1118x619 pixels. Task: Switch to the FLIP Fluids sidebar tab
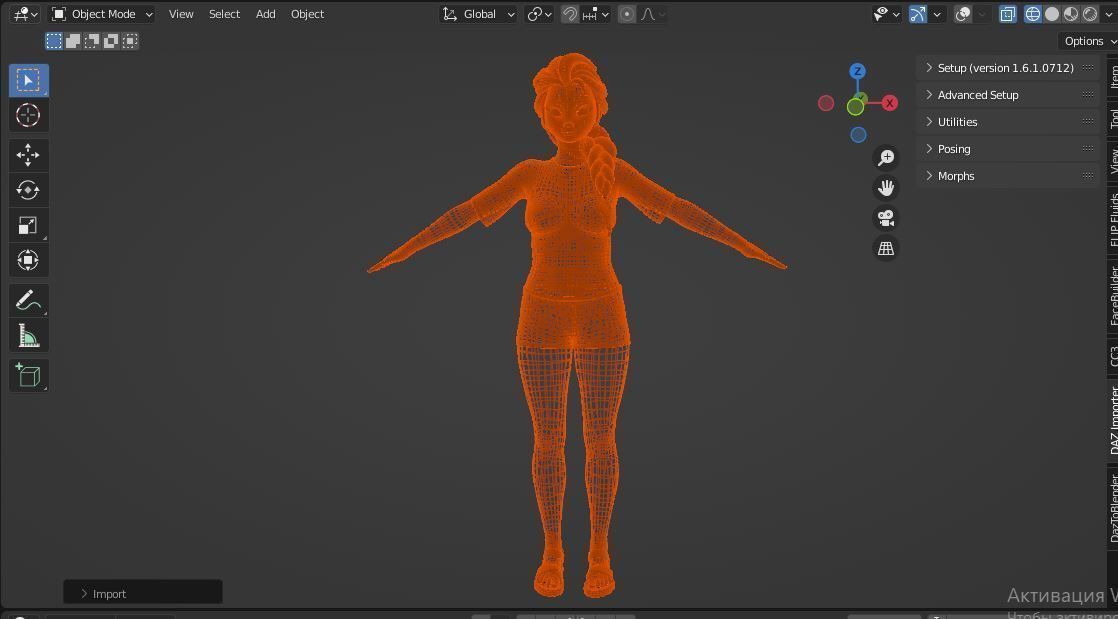[1113, 220]
